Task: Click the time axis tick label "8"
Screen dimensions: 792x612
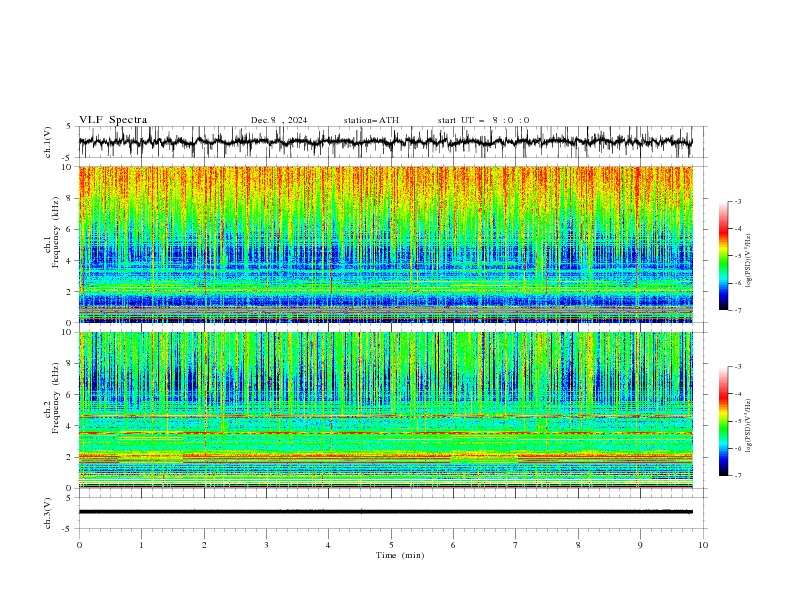Action: point(578,545)
